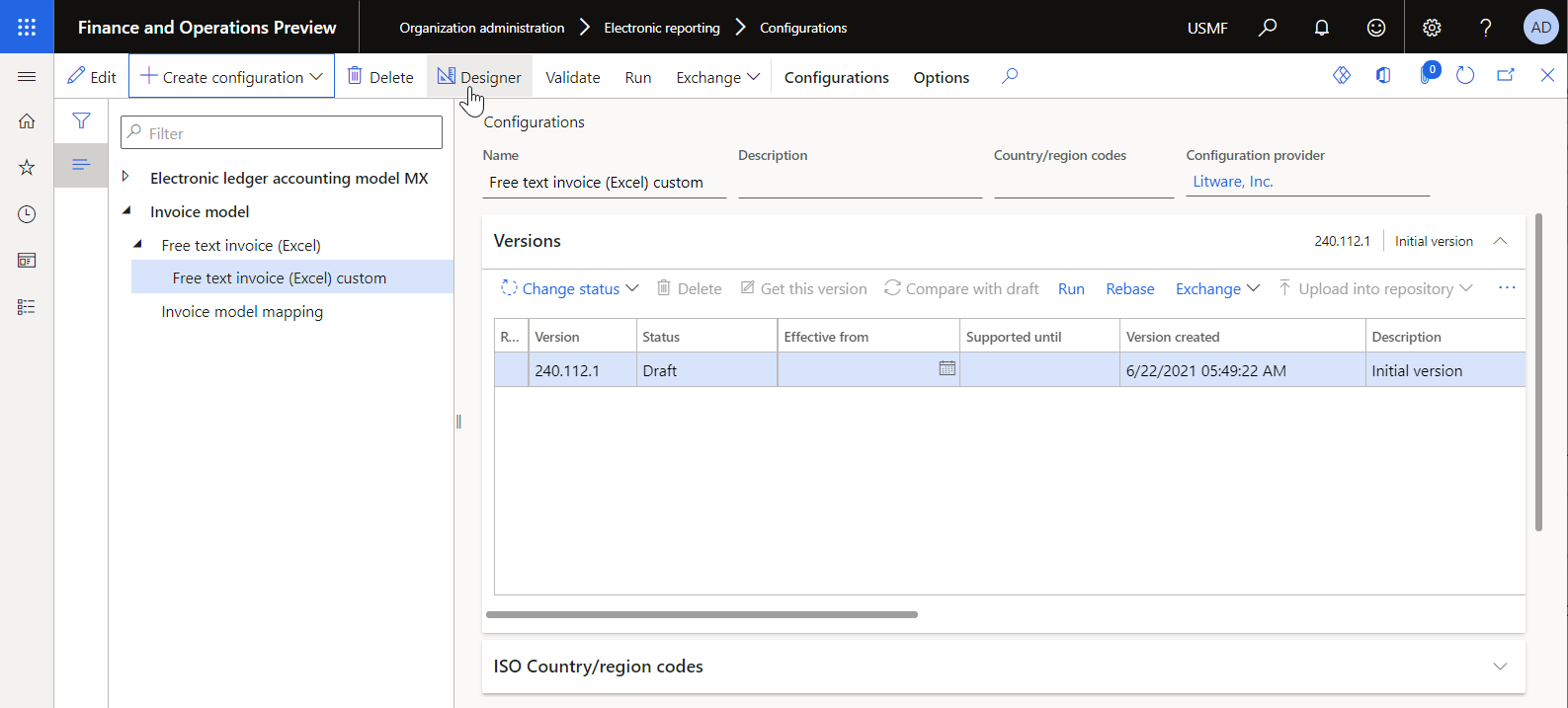Open notifications bell
The width and height of the screenshot is (1568, 708).
1322,28
